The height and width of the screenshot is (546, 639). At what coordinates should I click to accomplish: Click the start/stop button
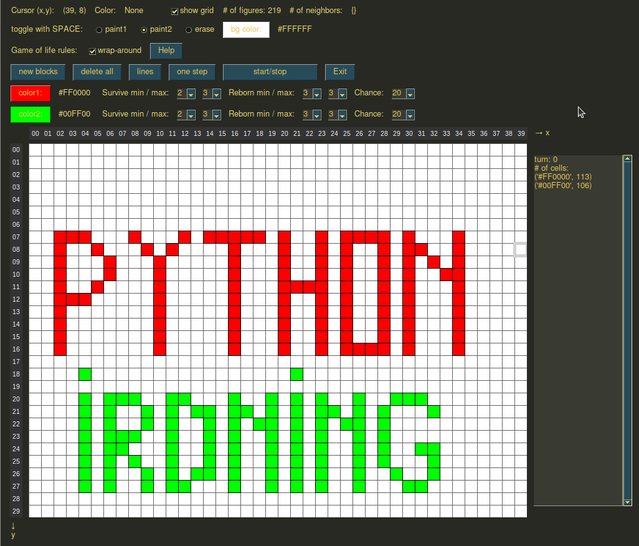click(x=270, y=72)
